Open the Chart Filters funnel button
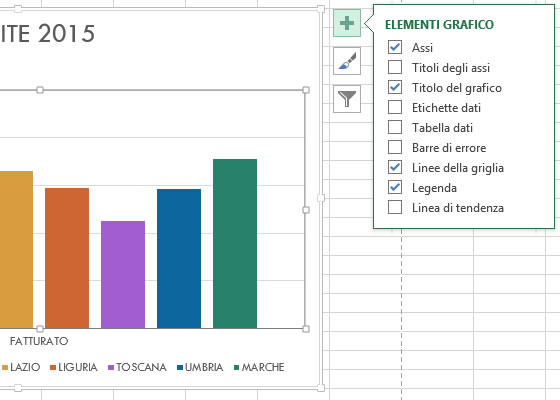Image resolution: width=560 pixels, height=400 pixels. click(347, 99)
